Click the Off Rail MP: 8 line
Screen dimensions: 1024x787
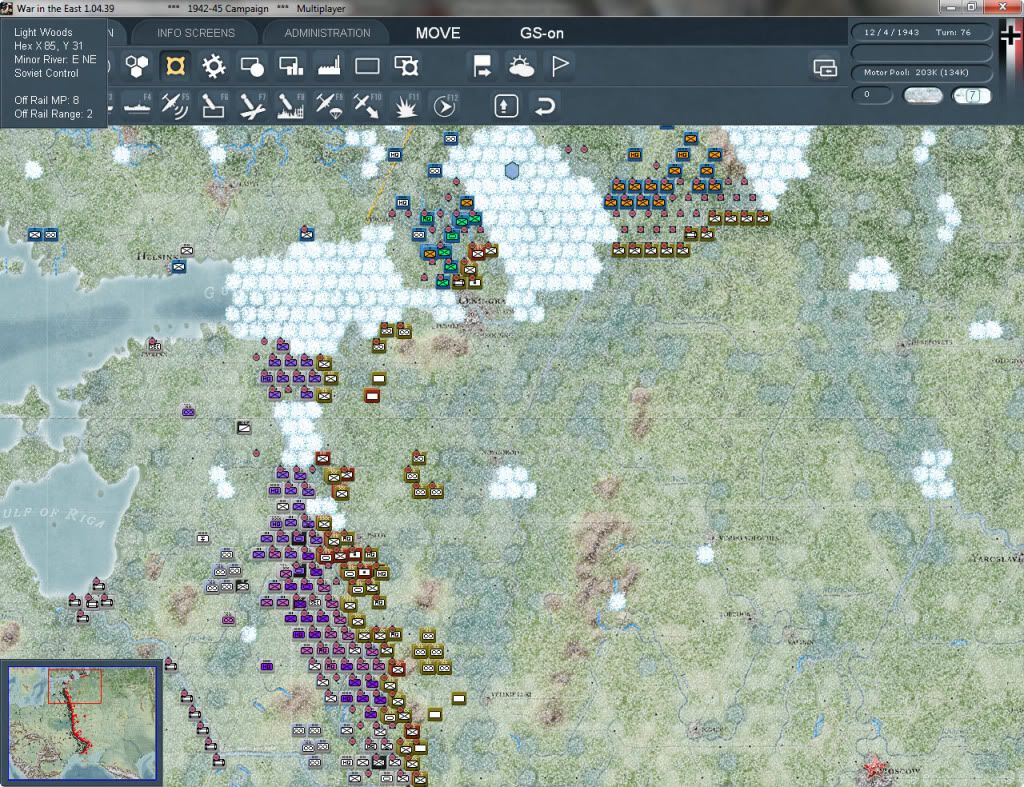(x=46, y=100)
